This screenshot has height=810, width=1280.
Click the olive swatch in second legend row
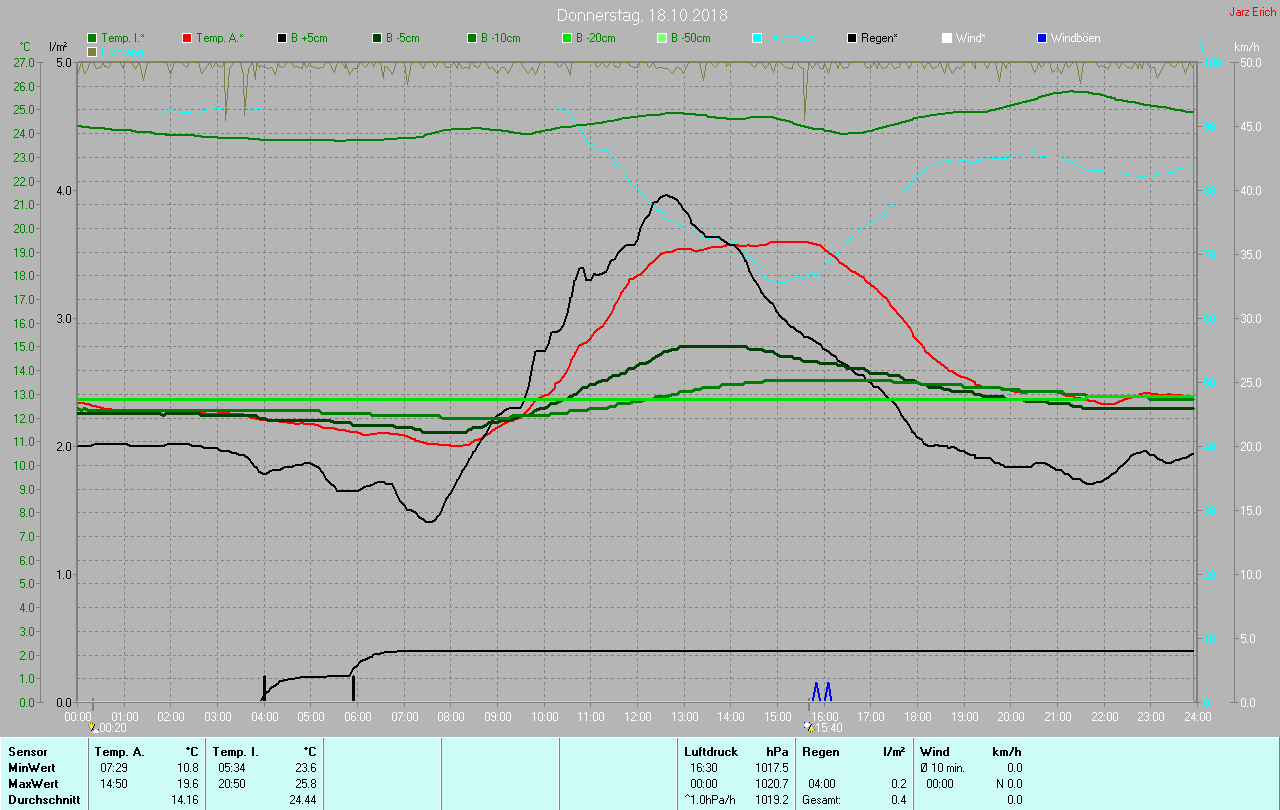click(x=93, y=51)
